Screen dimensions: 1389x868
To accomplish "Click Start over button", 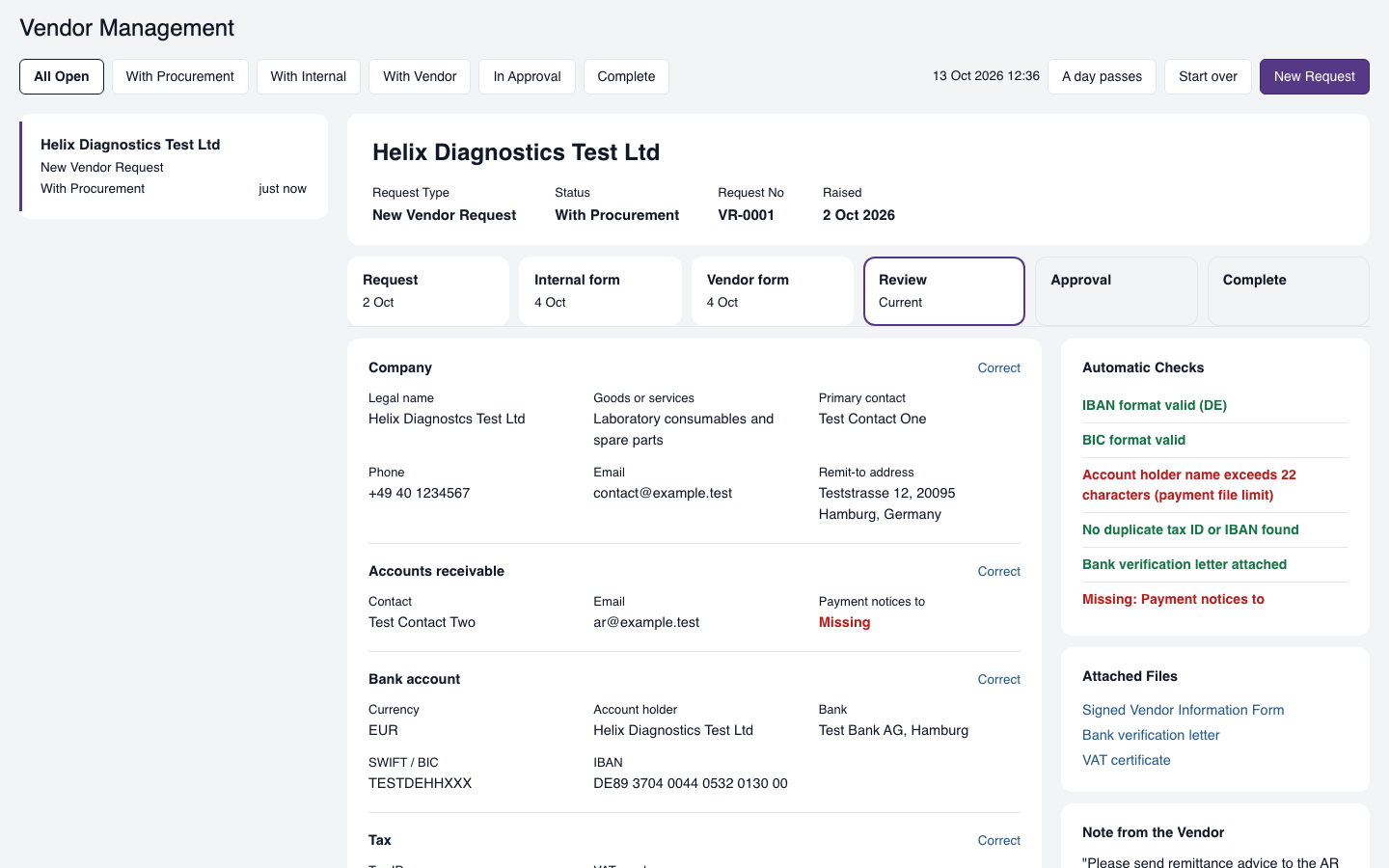I will 1208,76.
